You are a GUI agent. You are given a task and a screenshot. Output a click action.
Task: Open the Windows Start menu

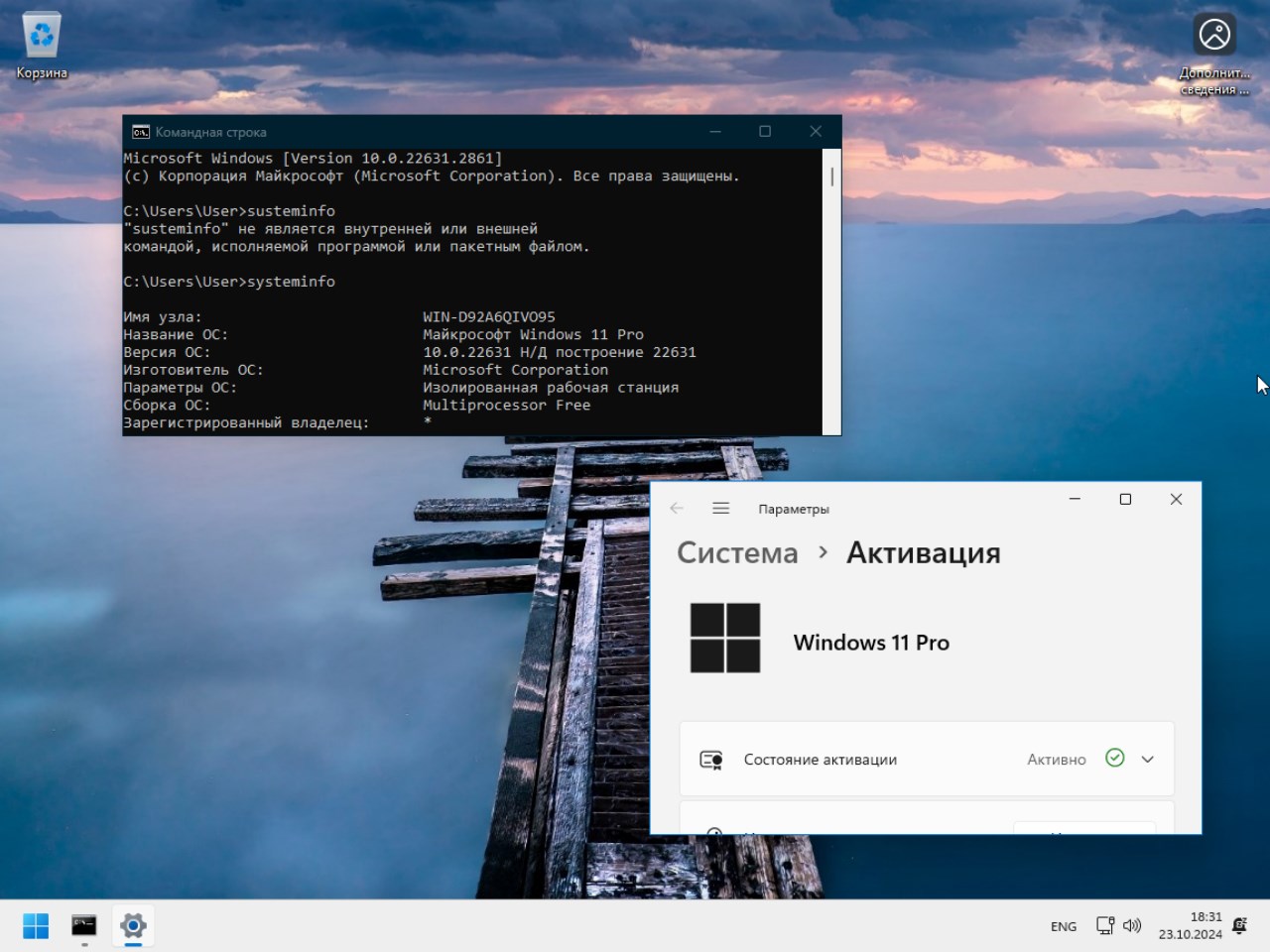coord(36,925)
